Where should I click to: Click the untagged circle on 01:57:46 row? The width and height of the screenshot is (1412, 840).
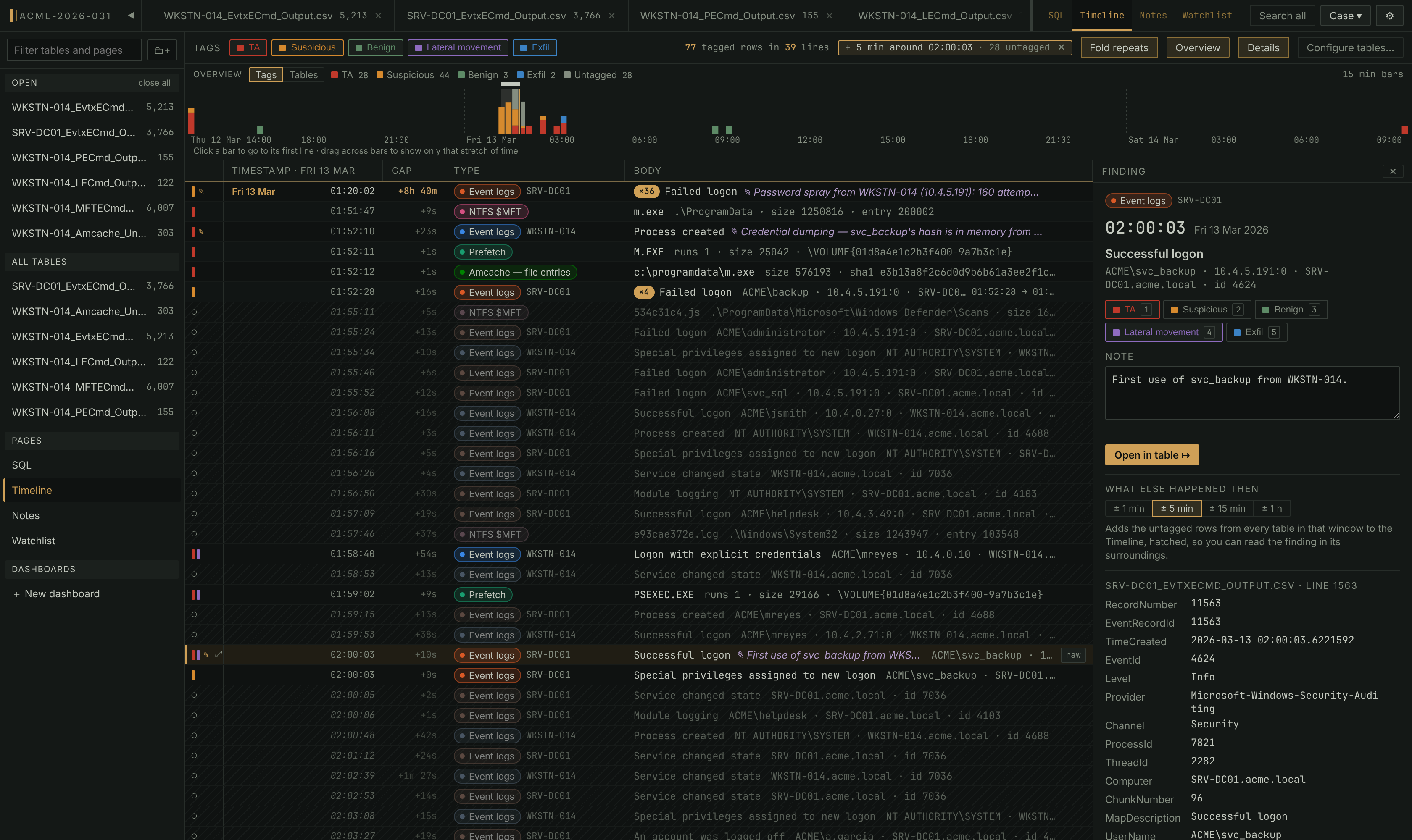click(194, 534)
